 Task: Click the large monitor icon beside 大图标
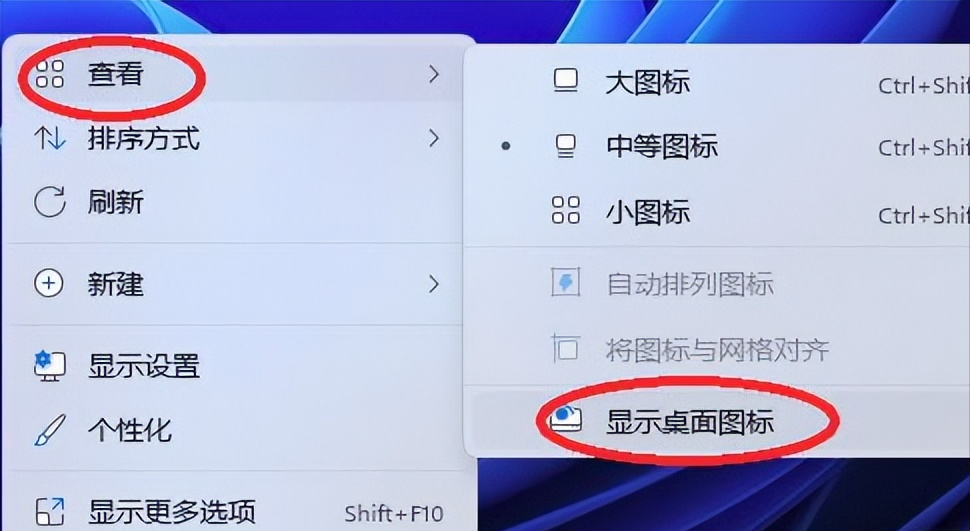point(565,81)
